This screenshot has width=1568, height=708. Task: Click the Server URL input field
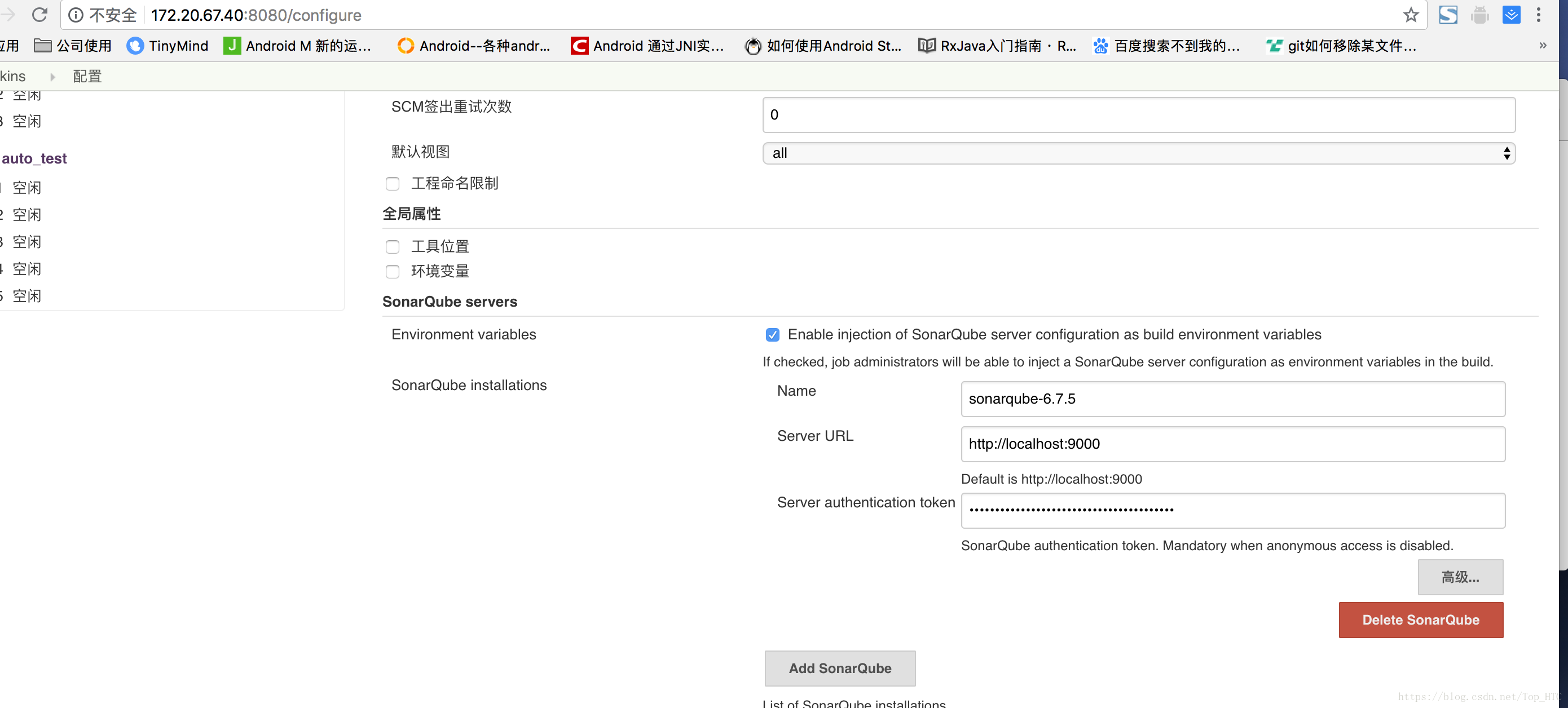(x=1232, y=444)
